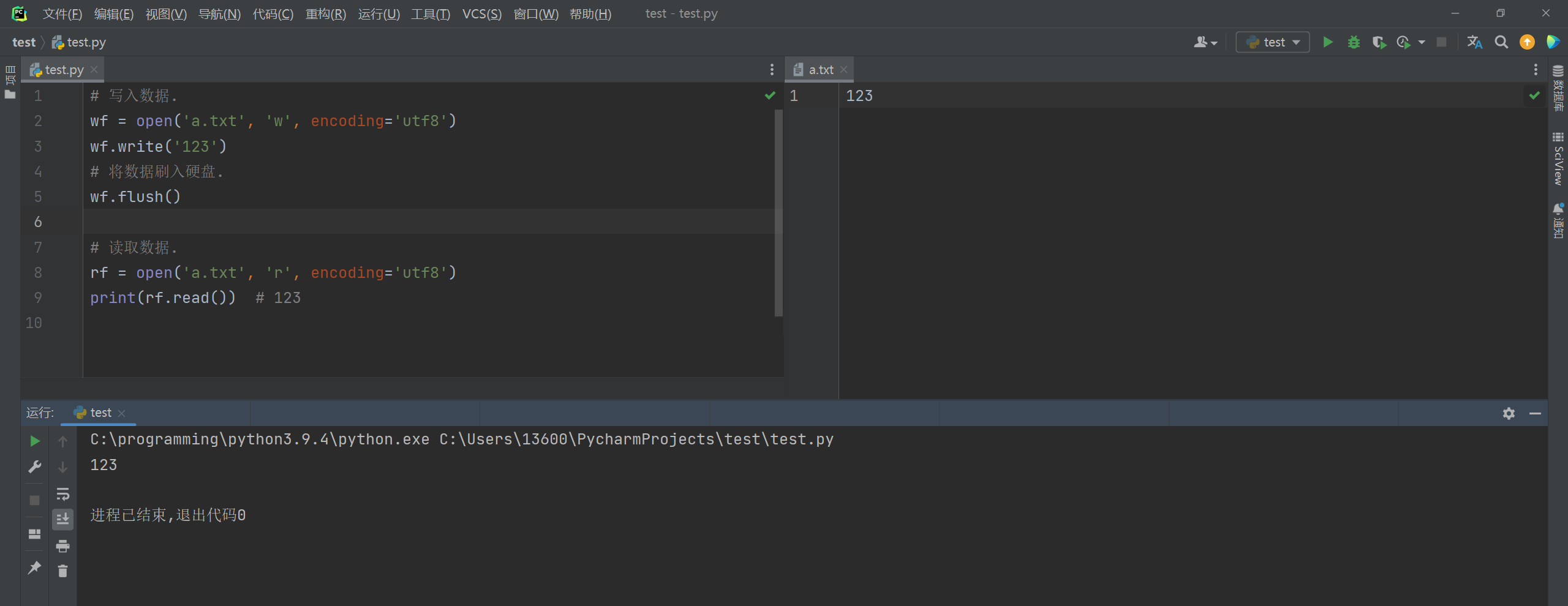The height and width of the screenshot is (606, 1568).
Task: Click the python.exe command line in console
Action: point(462,439)
